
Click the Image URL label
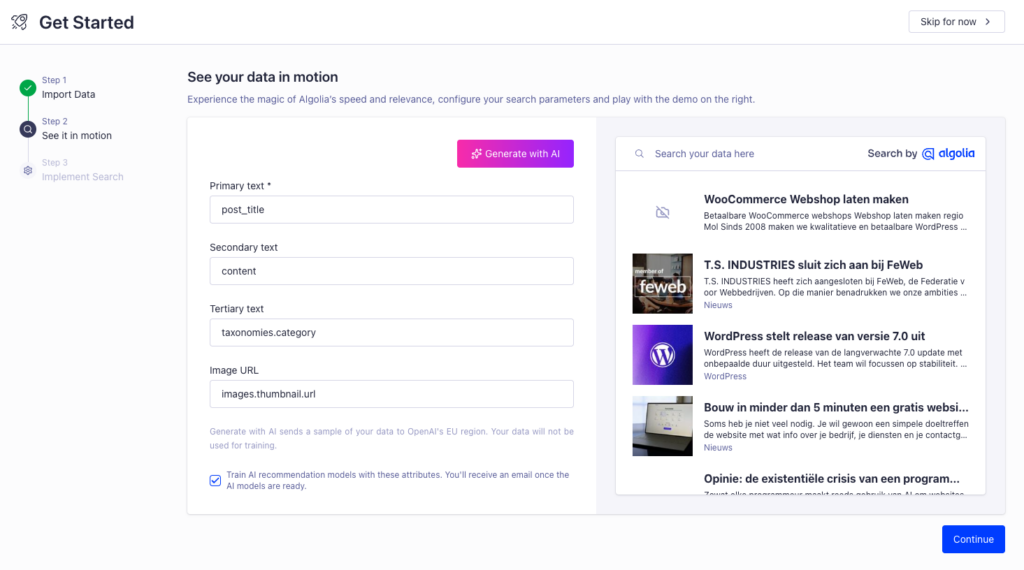tap(234, 370)
